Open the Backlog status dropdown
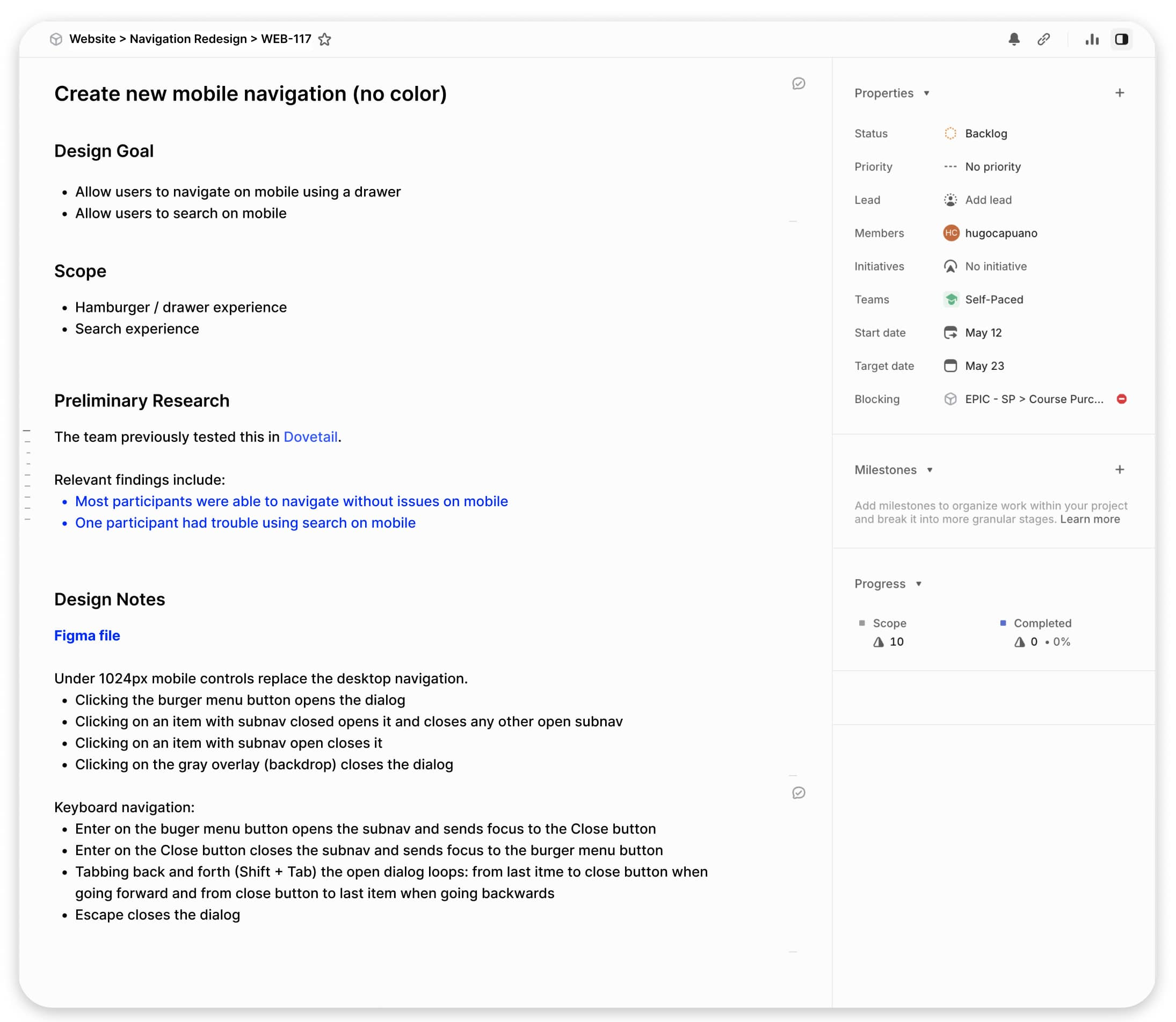 [985, 134]
